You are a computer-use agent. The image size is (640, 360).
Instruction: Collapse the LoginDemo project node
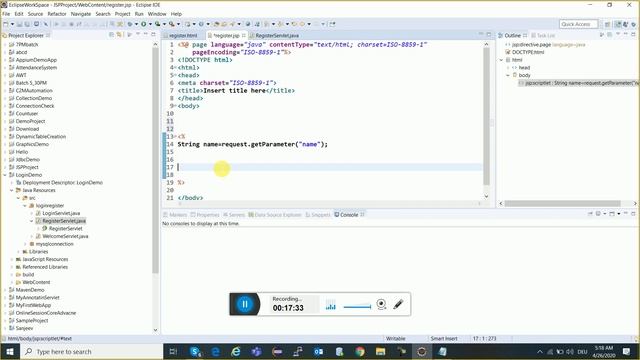(x=5, y=175)
